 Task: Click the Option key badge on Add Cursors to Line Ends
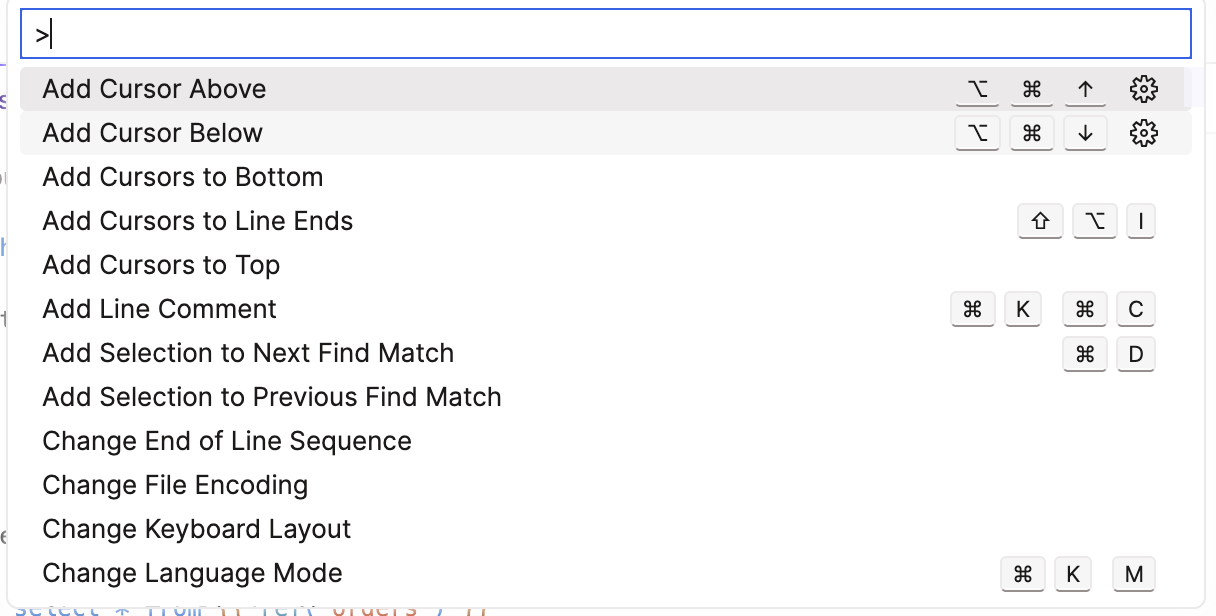pyautogui.click(x=1094, y=221)
